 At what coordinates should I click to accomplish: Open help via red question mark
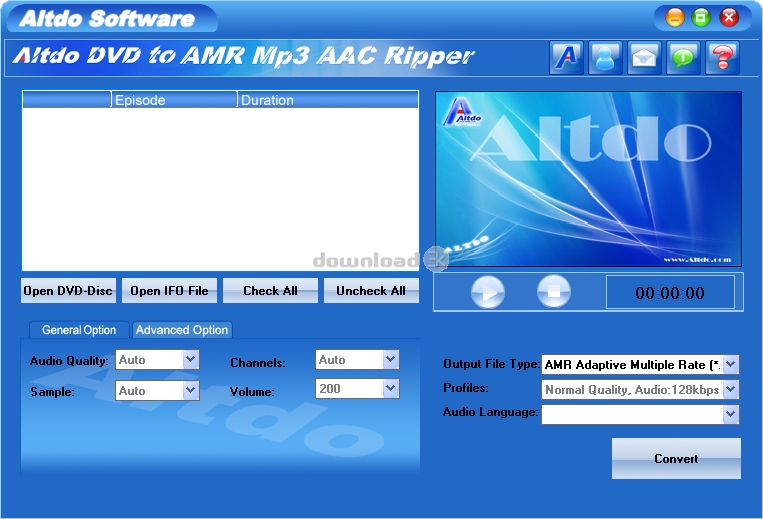(723, 58)
